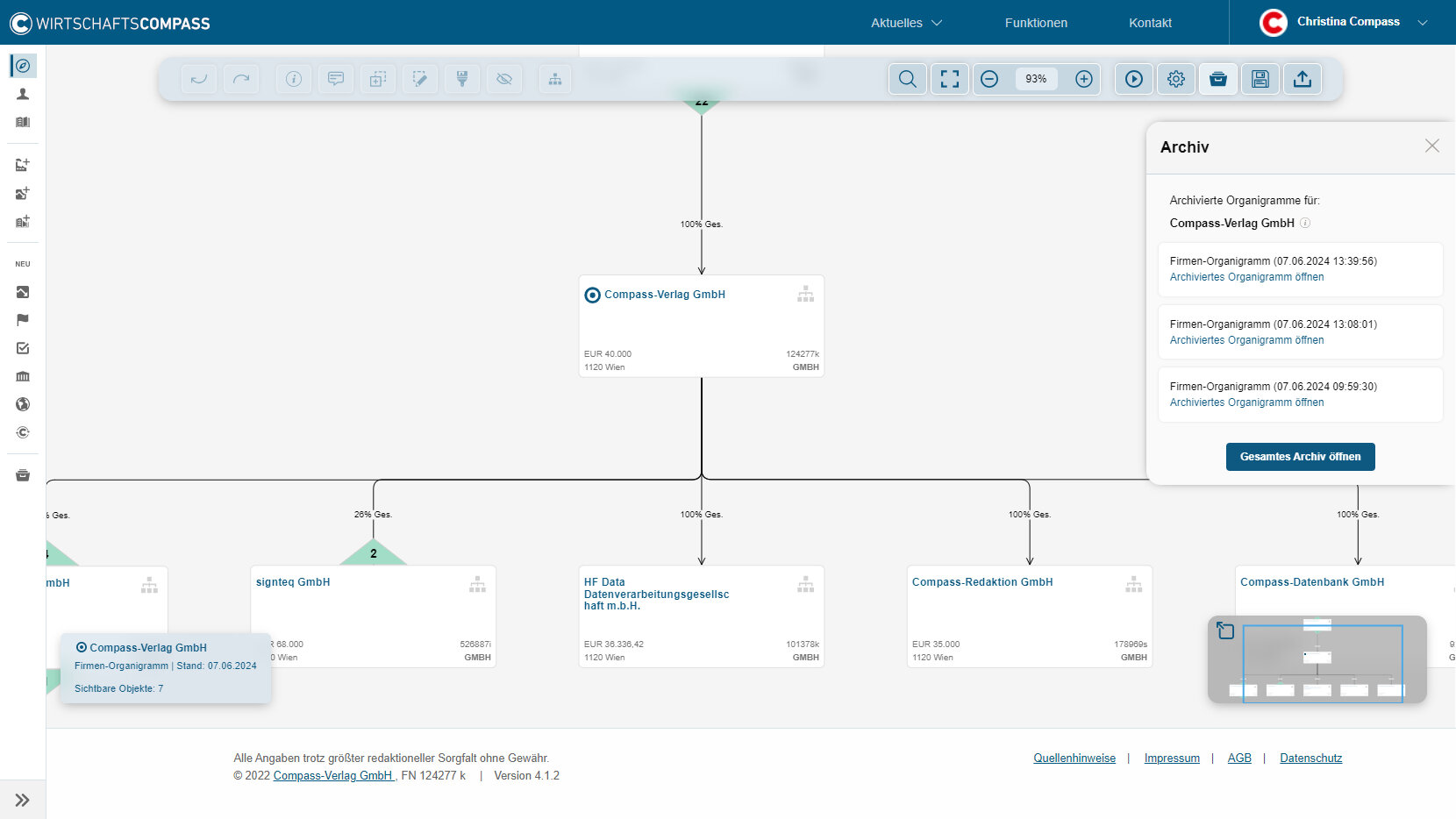
Task: Open the flag sidebar icon
Action: click(x=23, y=320)
